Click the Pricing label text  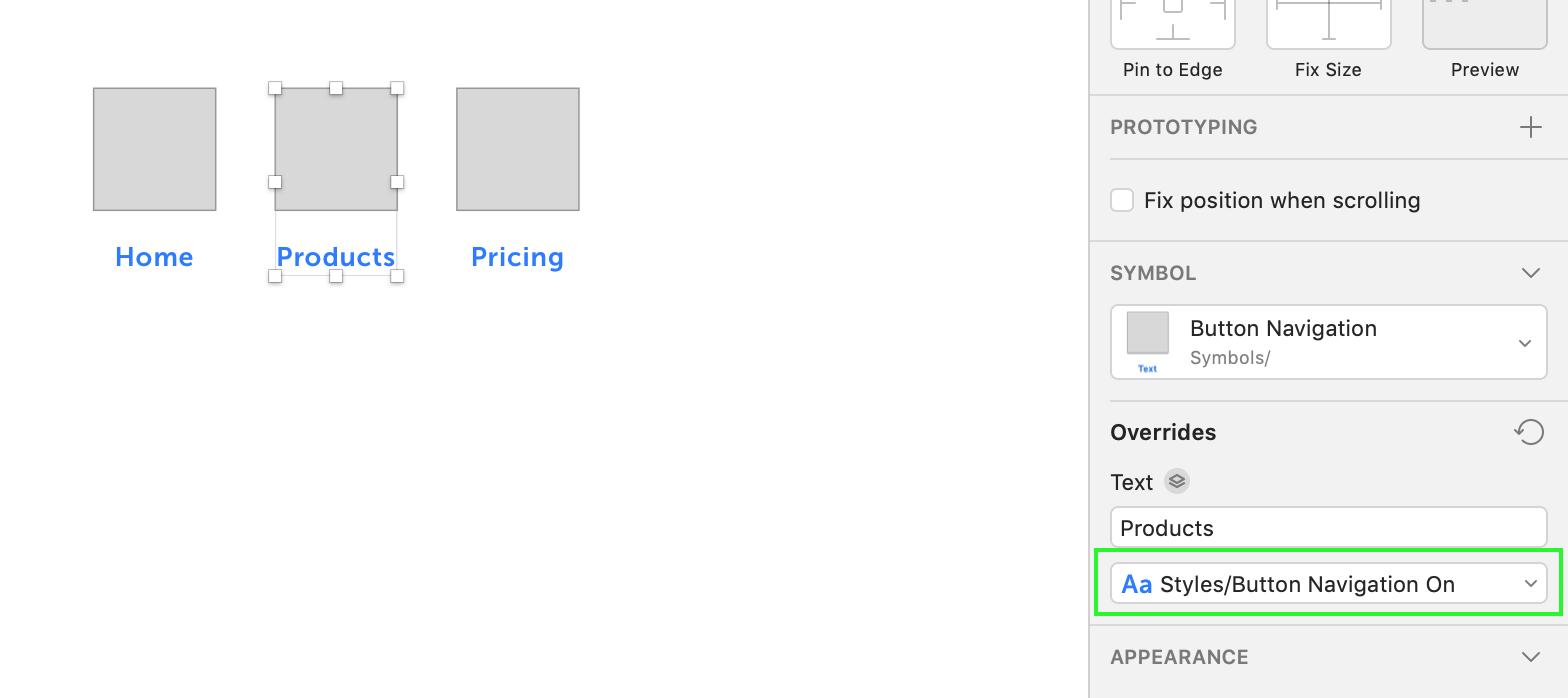point(517,257)
